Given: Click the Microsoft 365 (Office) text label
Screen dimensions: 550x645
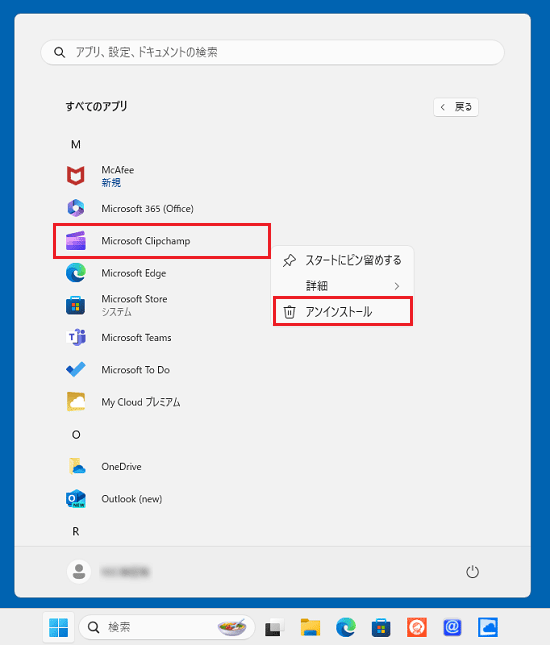Looking at the screenshot, I should [147, 208].
